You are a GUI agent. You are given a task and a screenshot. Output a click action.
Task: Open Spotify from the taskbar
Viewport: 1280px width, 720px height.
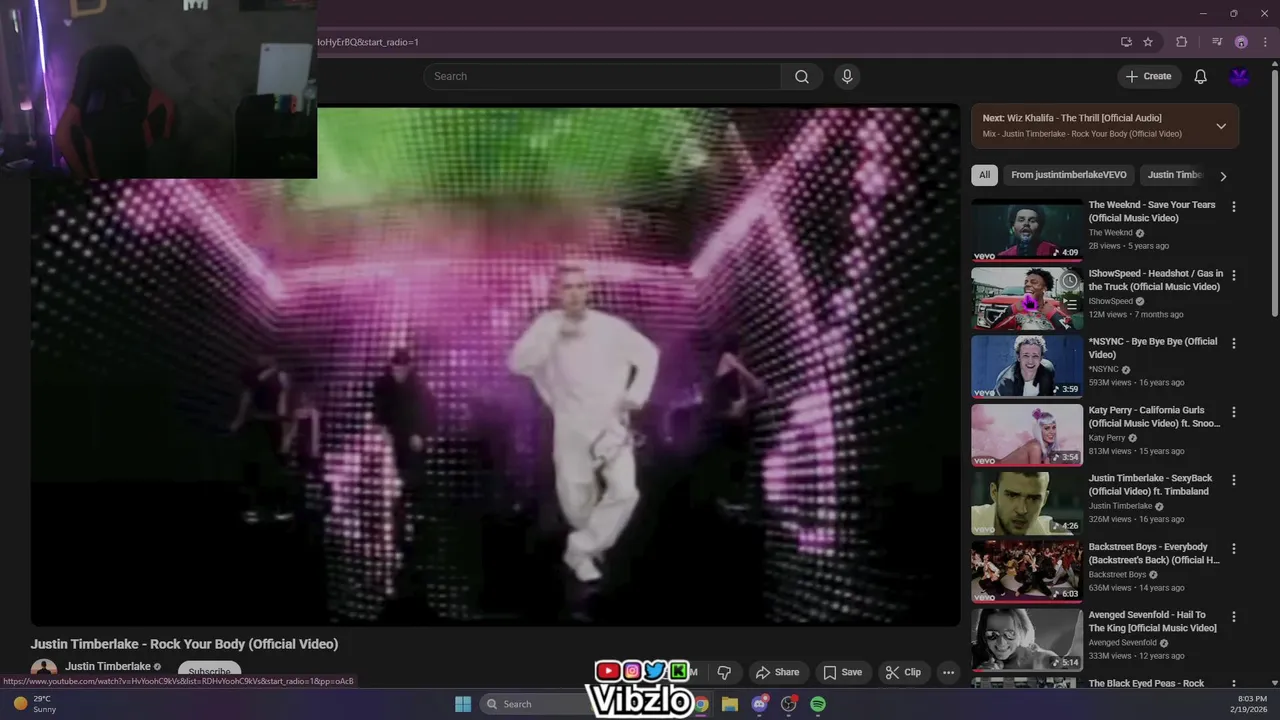[818, 704]
